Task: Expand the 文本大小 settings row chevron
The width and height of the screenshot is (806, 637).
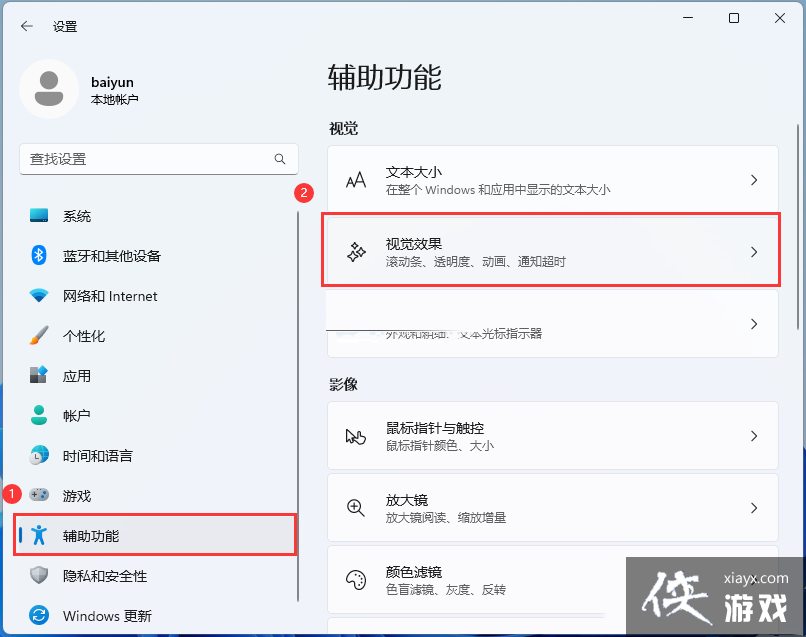Action: 755,180
